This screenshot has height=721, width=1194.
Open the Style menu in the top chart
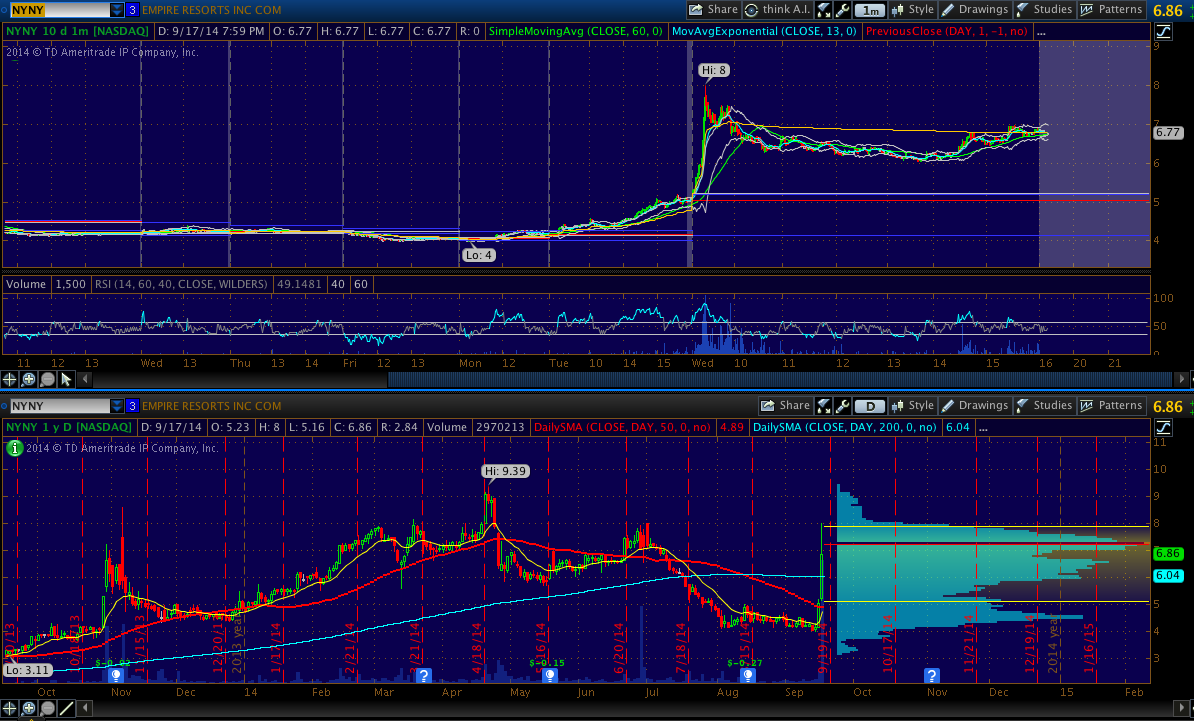(912, 10)
